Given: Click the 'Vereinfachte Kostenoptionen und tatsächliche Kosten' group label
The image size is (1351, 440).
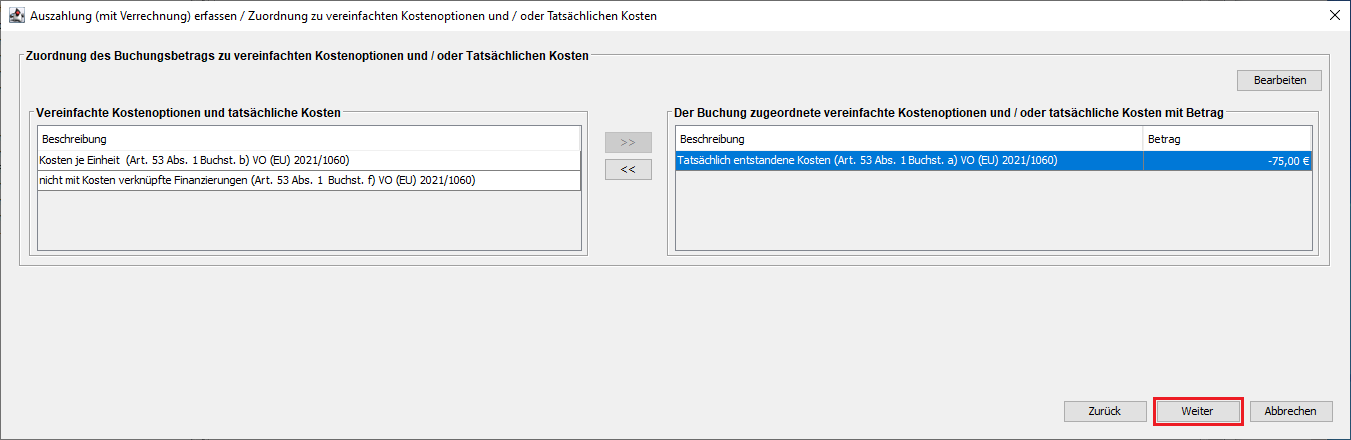Looking at the screenshot, I should click(x=188, y=112).
